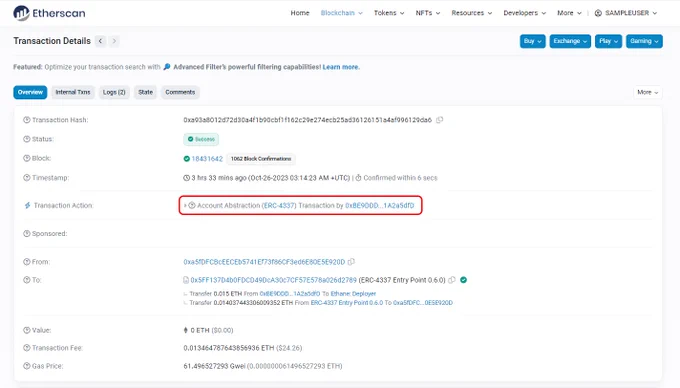Click the green verified checkmark beside Entry Point
Viewport: 680px width, 388px height.
[x=464, y=280]
